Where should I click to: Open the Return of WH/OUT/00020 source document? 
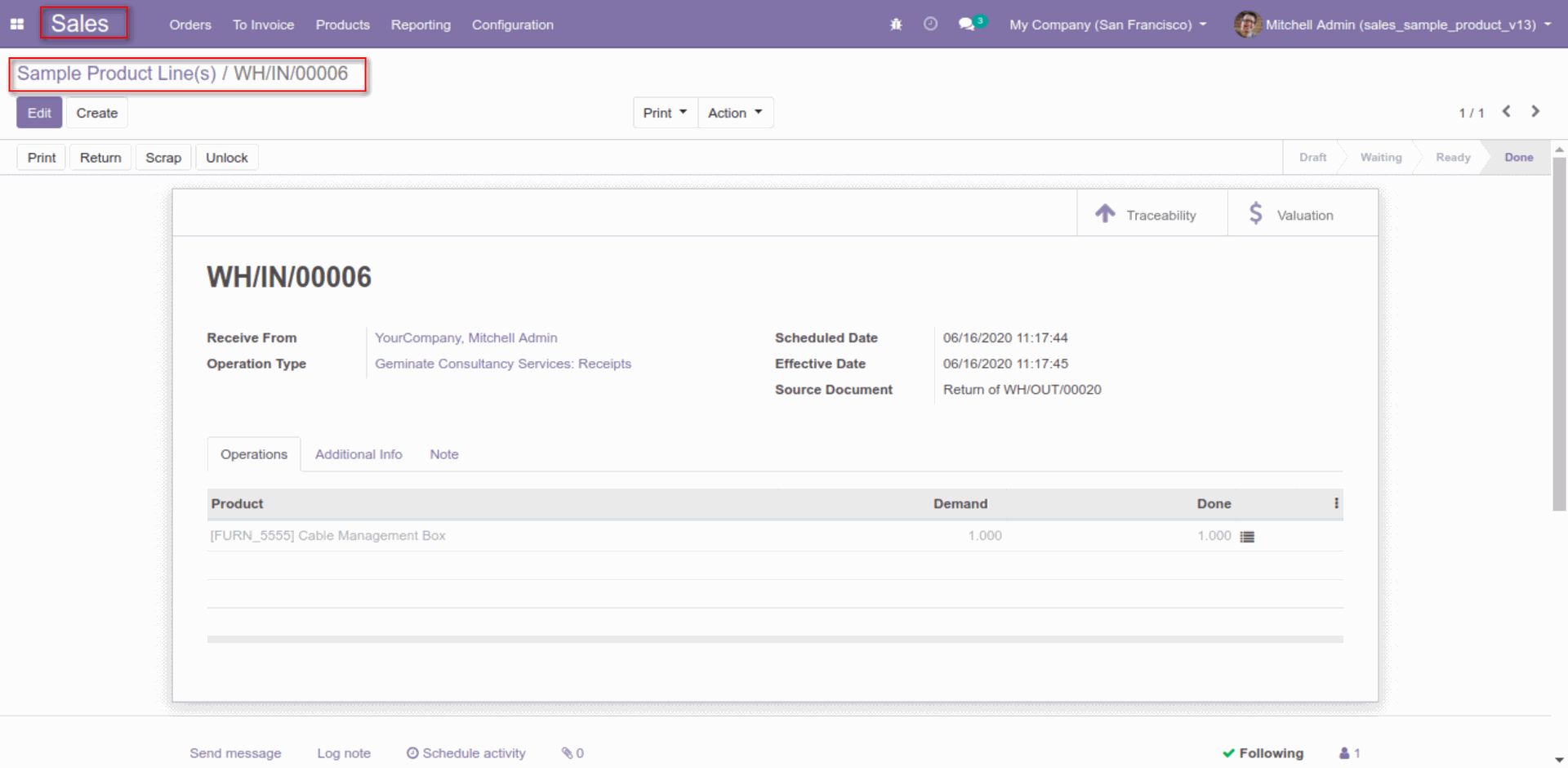(x=1022, y=390)
